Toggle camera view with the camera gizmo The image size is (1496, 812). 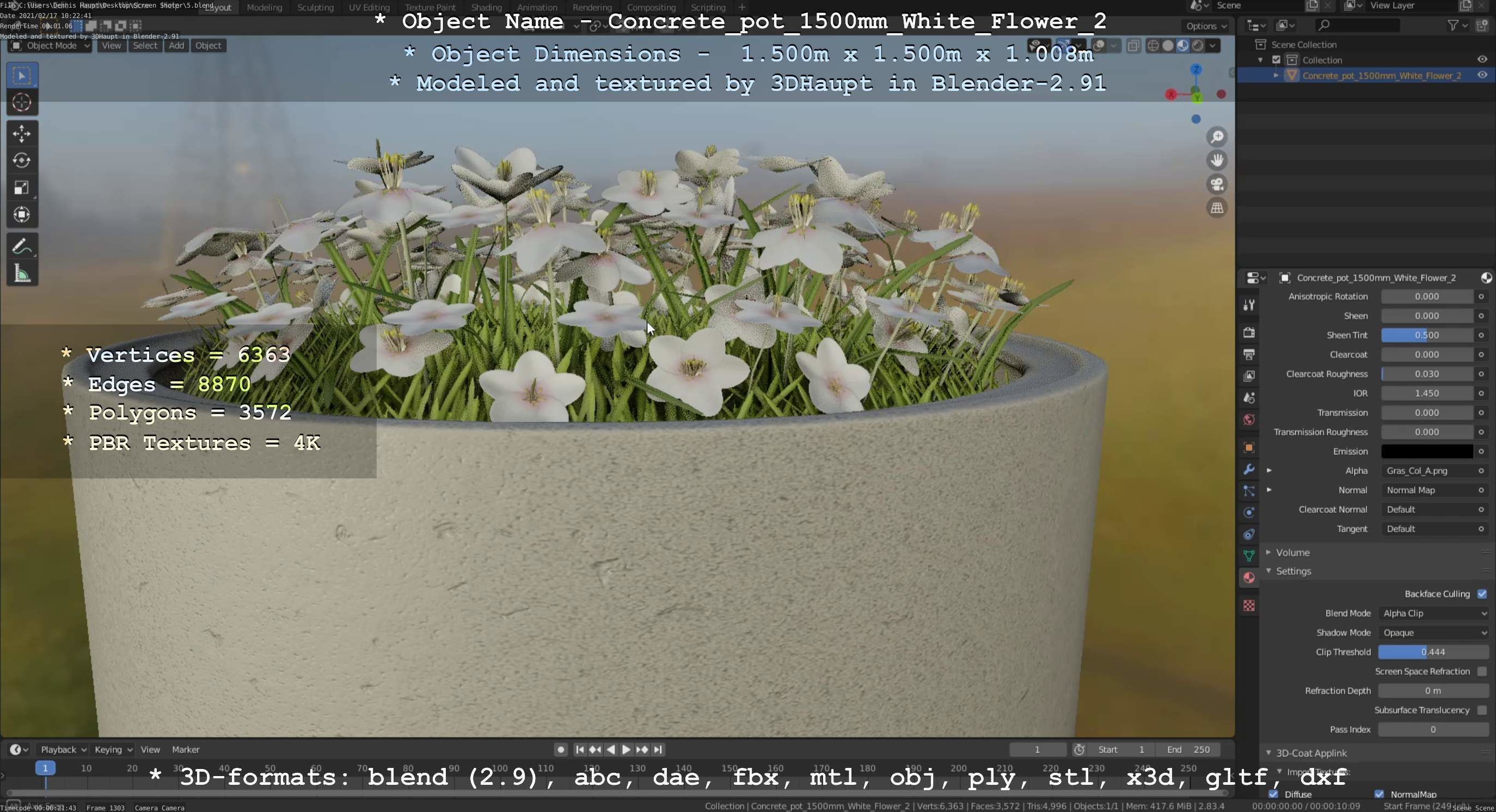1217,184
